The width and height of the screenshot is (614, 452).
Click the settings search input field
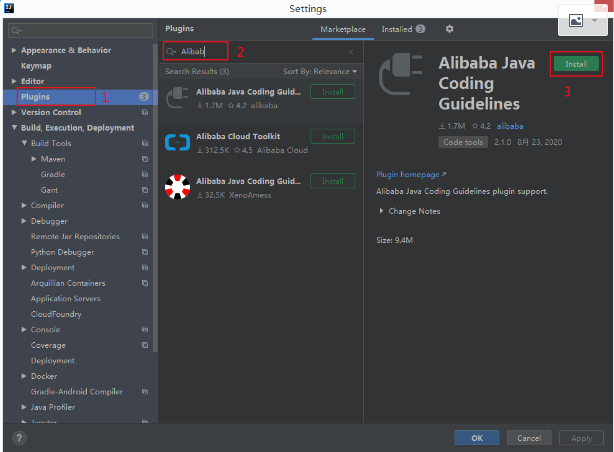point(81,31)
